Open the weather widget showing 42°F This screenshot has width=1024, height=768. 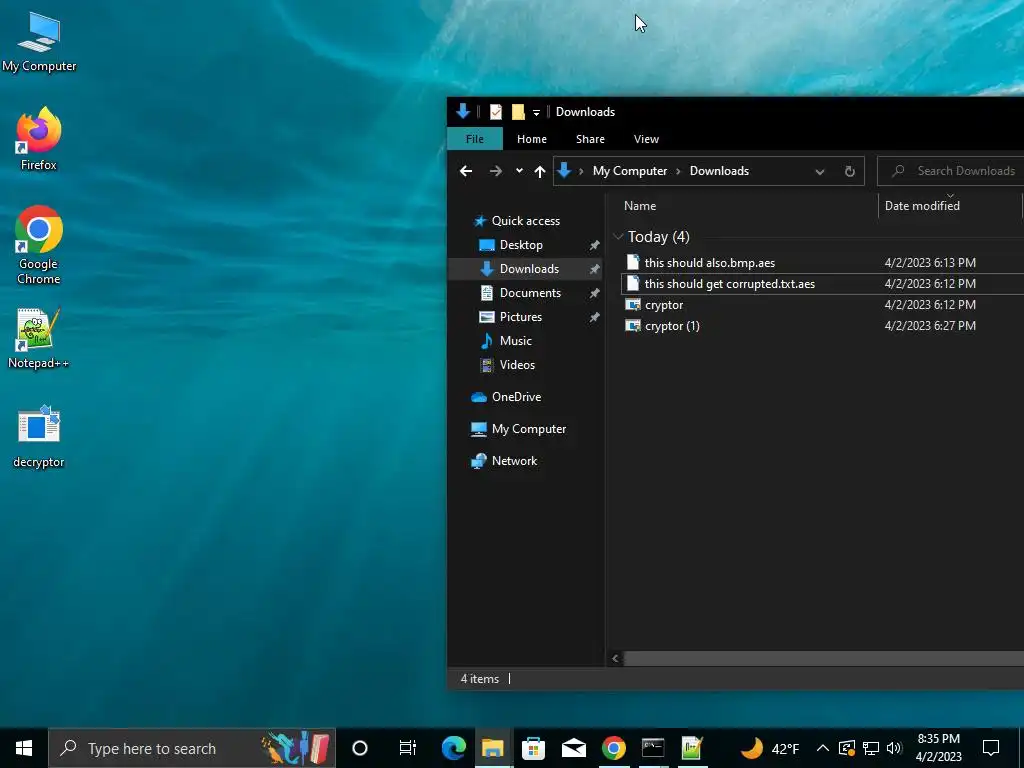[771, 748]
